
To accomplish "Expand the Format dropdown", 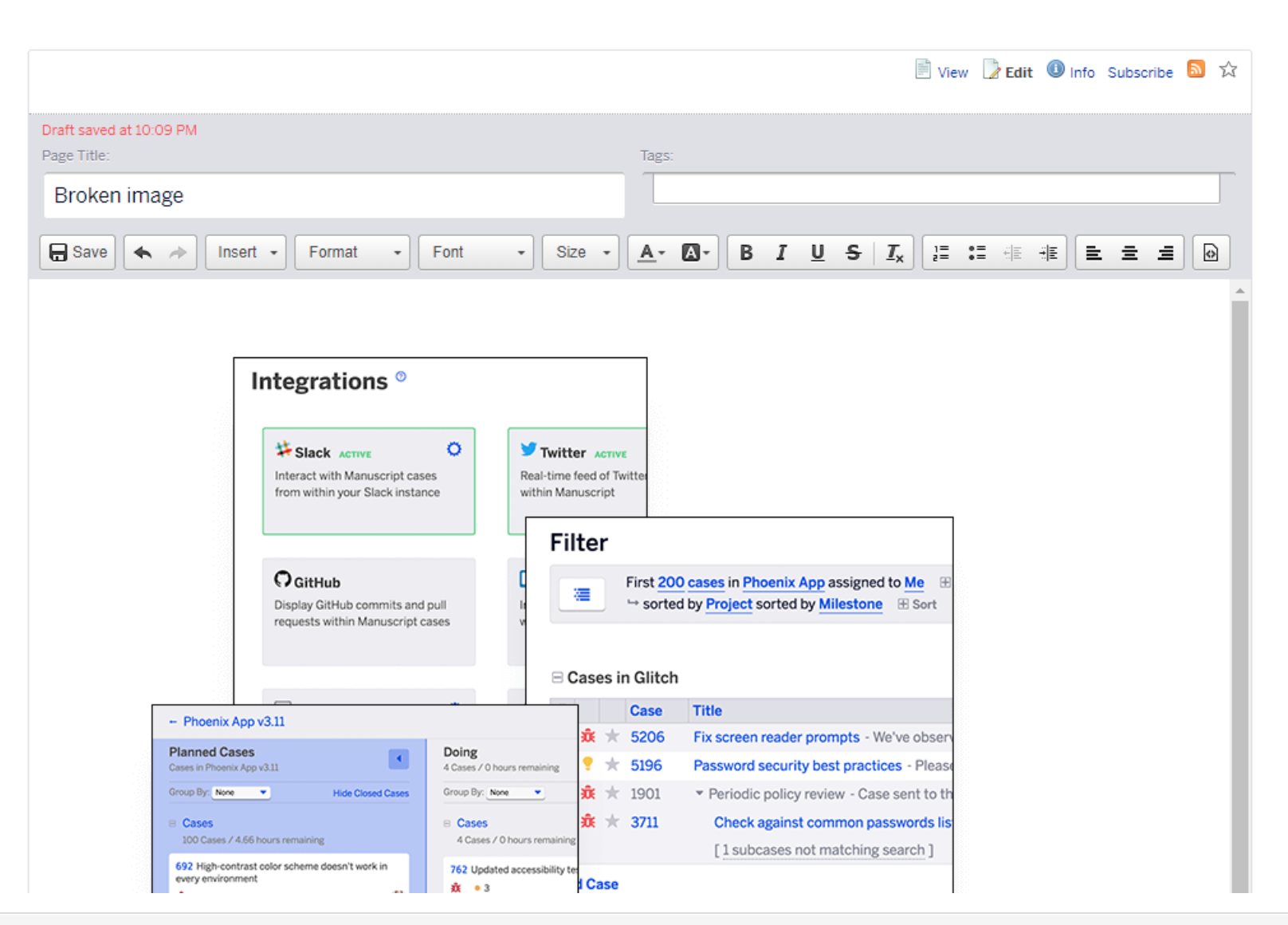I will pyautogui.click(x=352, y=253).
